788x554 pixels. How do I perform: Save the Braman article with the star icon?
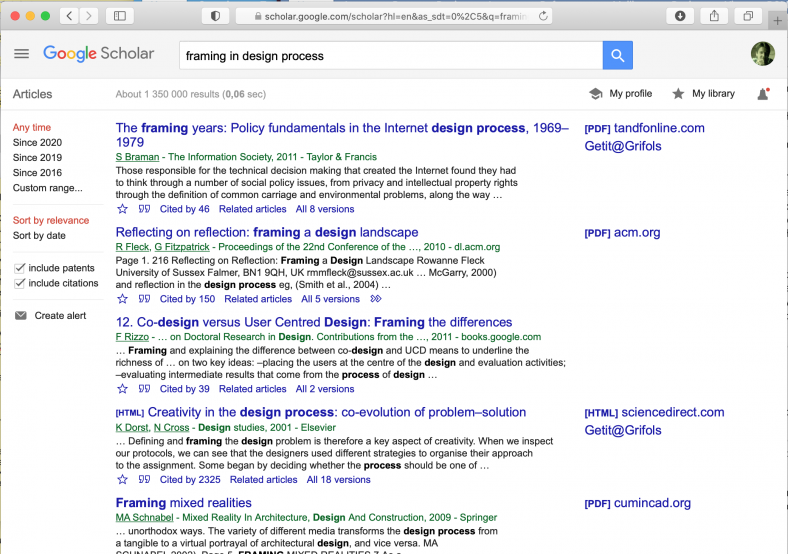point(123,209)
